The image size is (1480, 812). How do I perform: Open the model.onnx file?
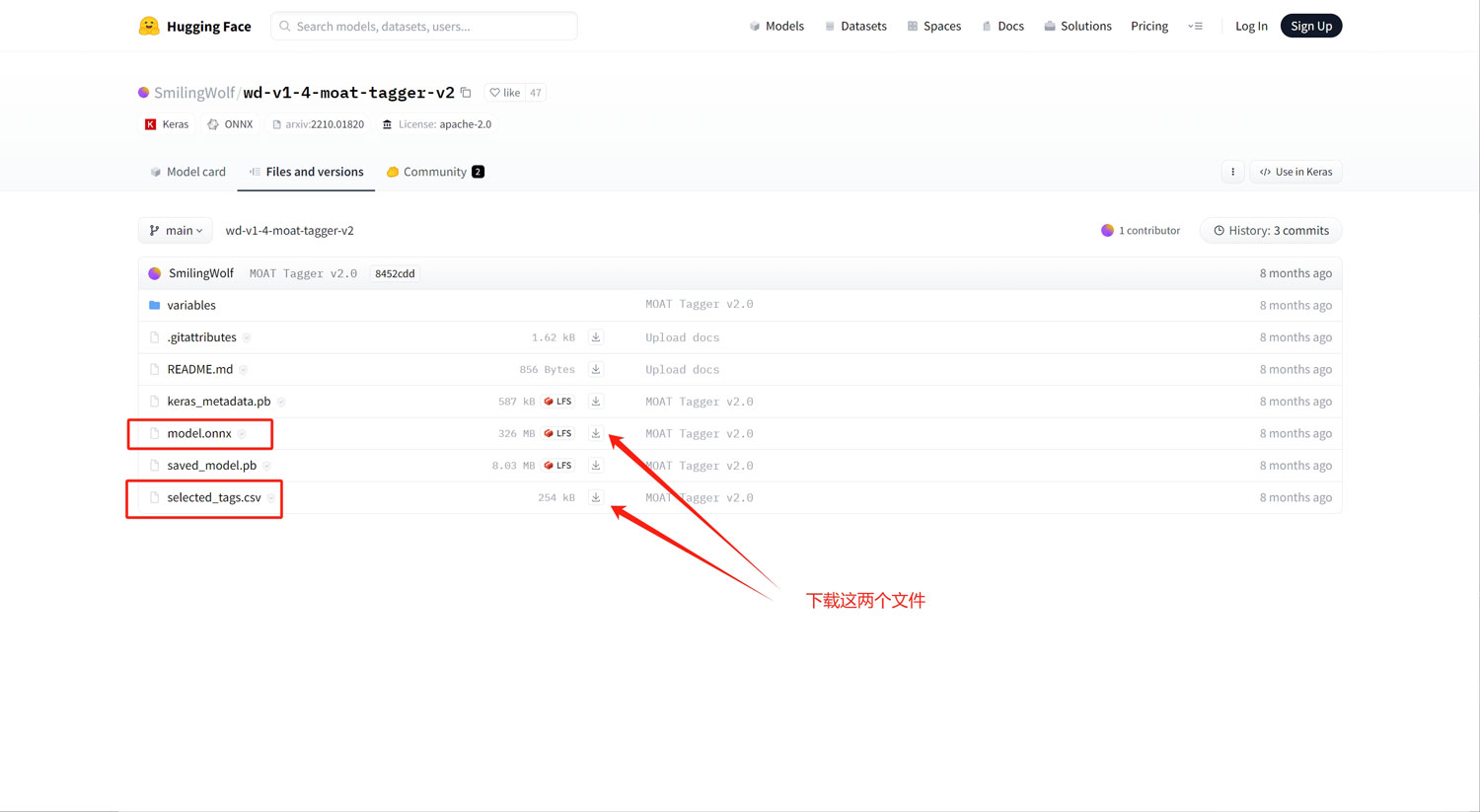click(199, 433)
